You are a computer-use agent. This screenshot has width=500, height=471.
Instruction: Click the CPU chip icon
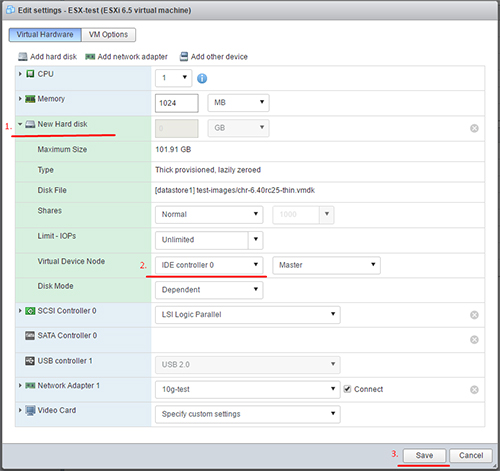[30, 74]
